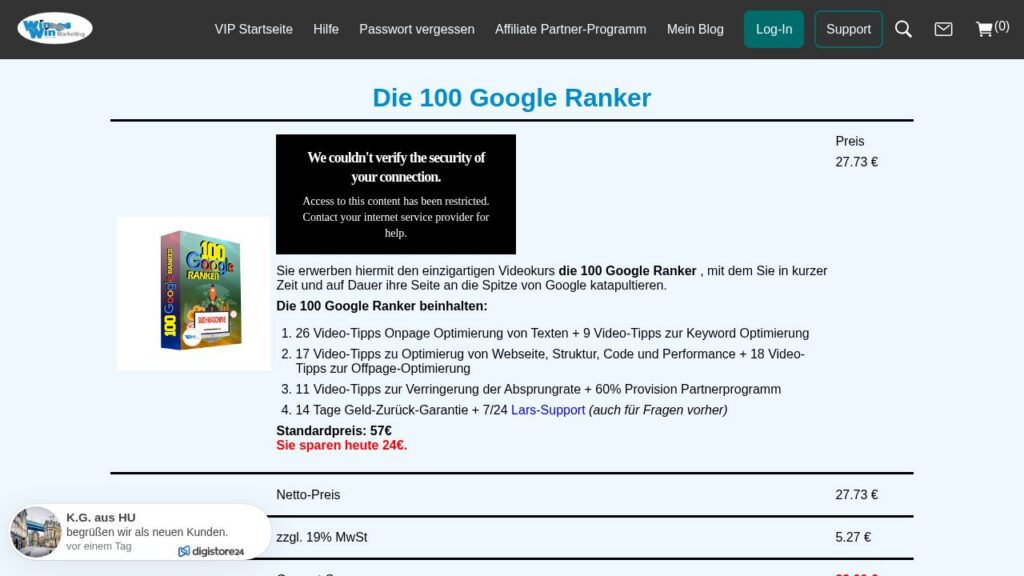The image size is (1024, 576).
Task: Click 'Sie sparen heute 24€.' text
Action: point(342,445)
